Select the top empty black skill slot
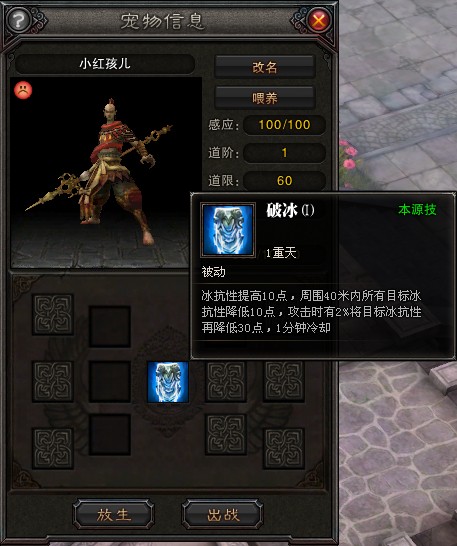 [x=110, y=327]
